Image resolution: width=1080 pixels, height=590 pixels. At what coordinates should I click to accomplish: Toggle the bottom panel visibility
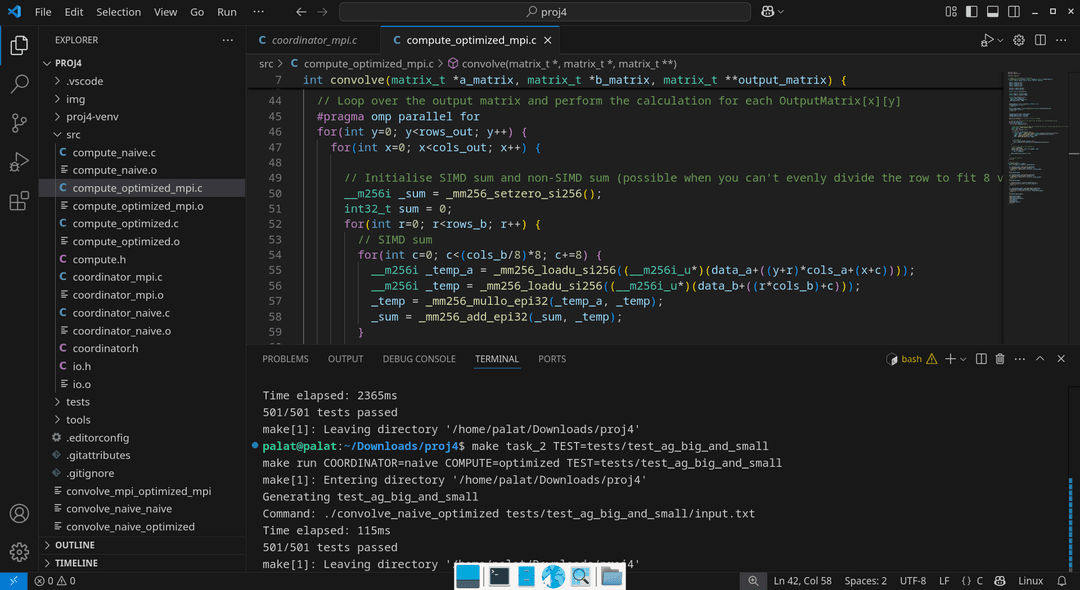point(995,12)
